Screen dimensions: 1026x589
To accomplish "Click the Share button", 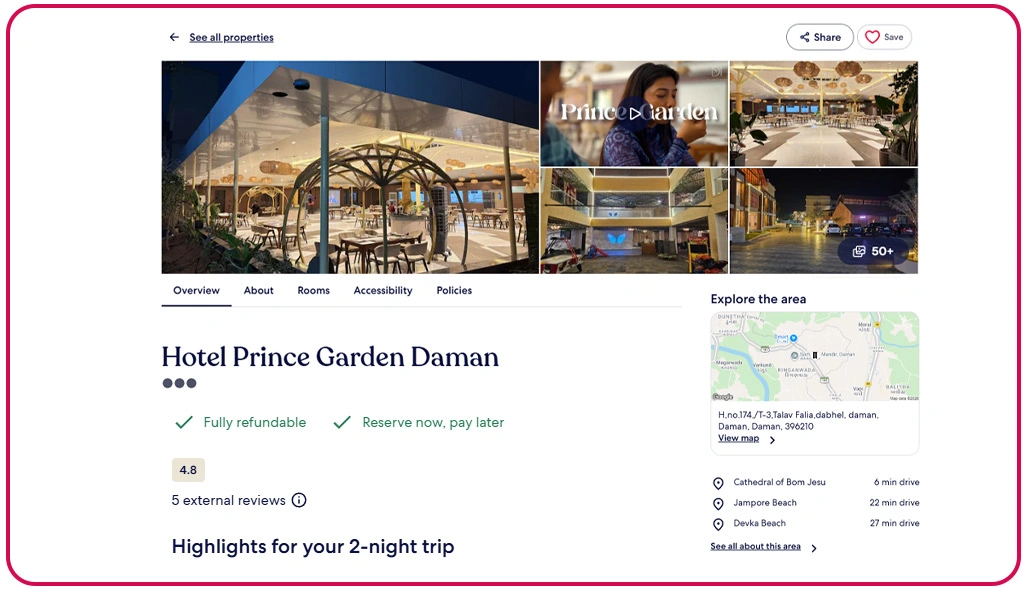I will coord(820,37).
